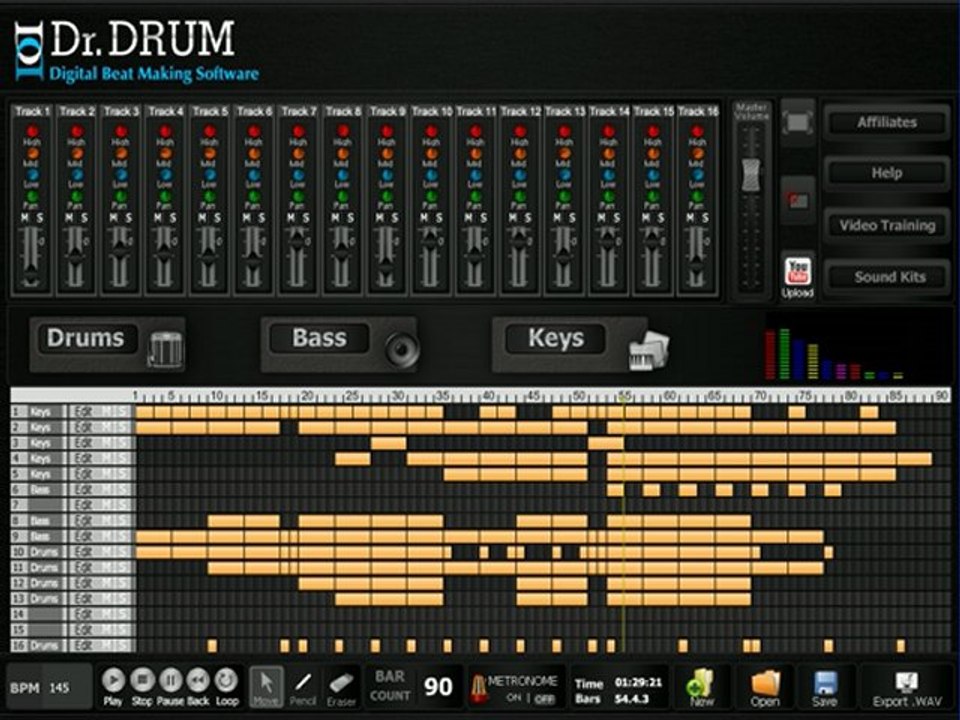This screenshot has width=960, height=720.
Task: Select row 6 Bass track label
Action: click(x=39, y=489)
